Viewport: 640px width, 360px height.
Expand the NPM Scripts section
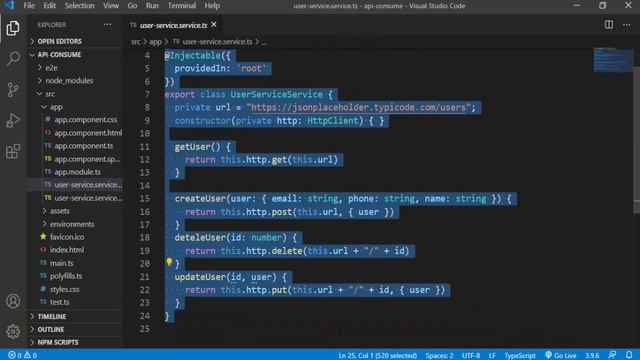pos(76,342)
